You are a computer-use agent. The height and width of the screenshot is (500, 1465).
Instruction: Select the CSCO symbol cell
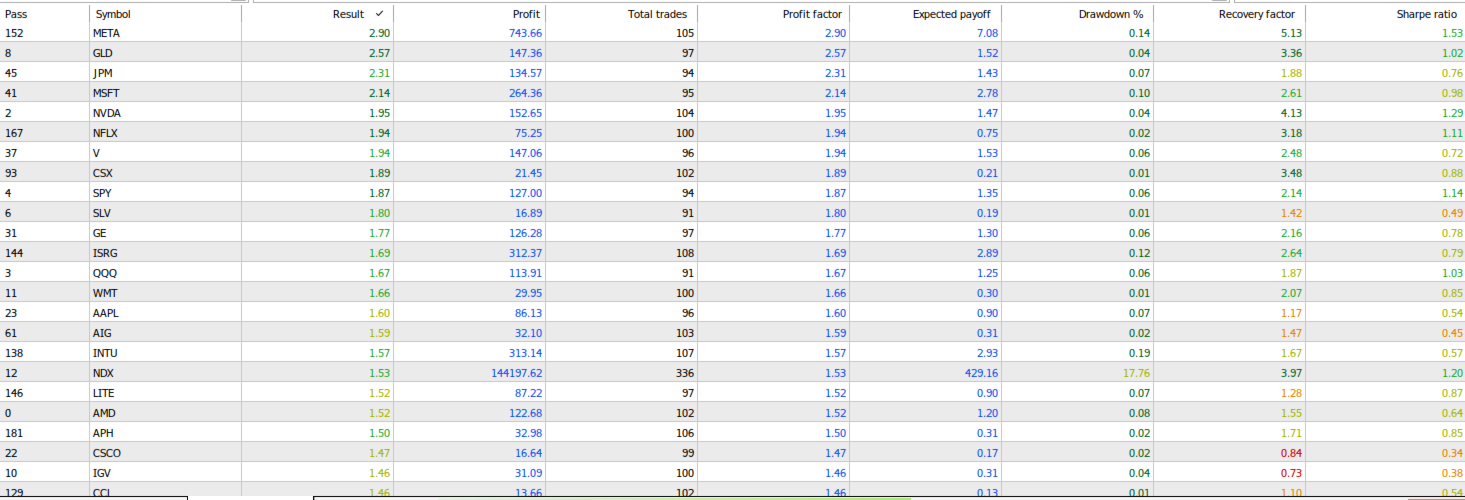click(x=165, y=453)
